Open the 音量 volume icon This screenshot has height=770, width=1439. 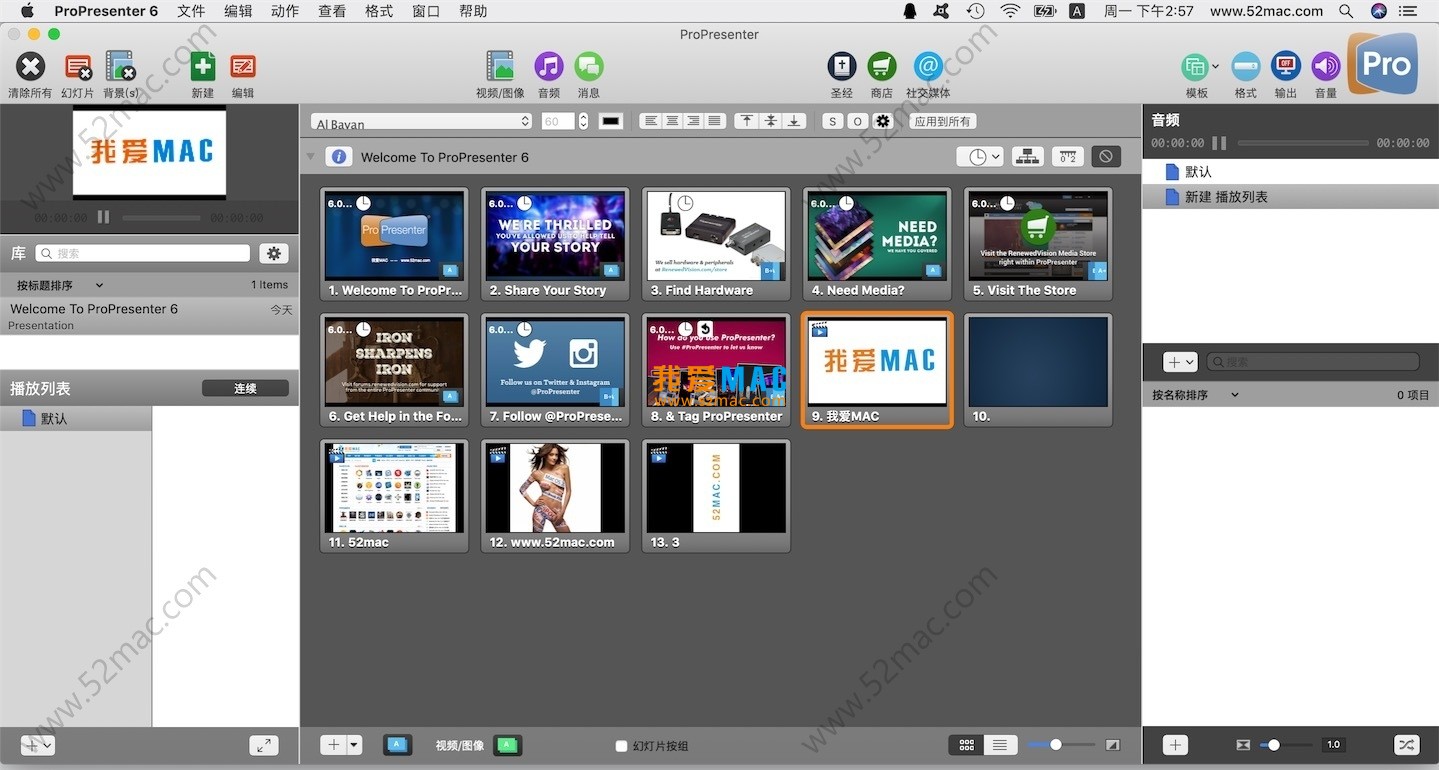(x=1326, y=67)
